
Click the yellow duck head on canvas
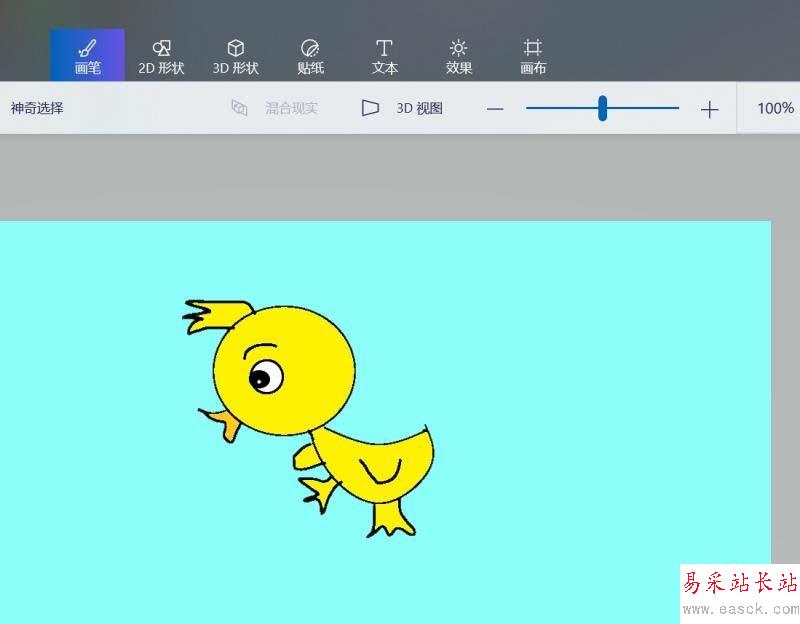(284, 370)
